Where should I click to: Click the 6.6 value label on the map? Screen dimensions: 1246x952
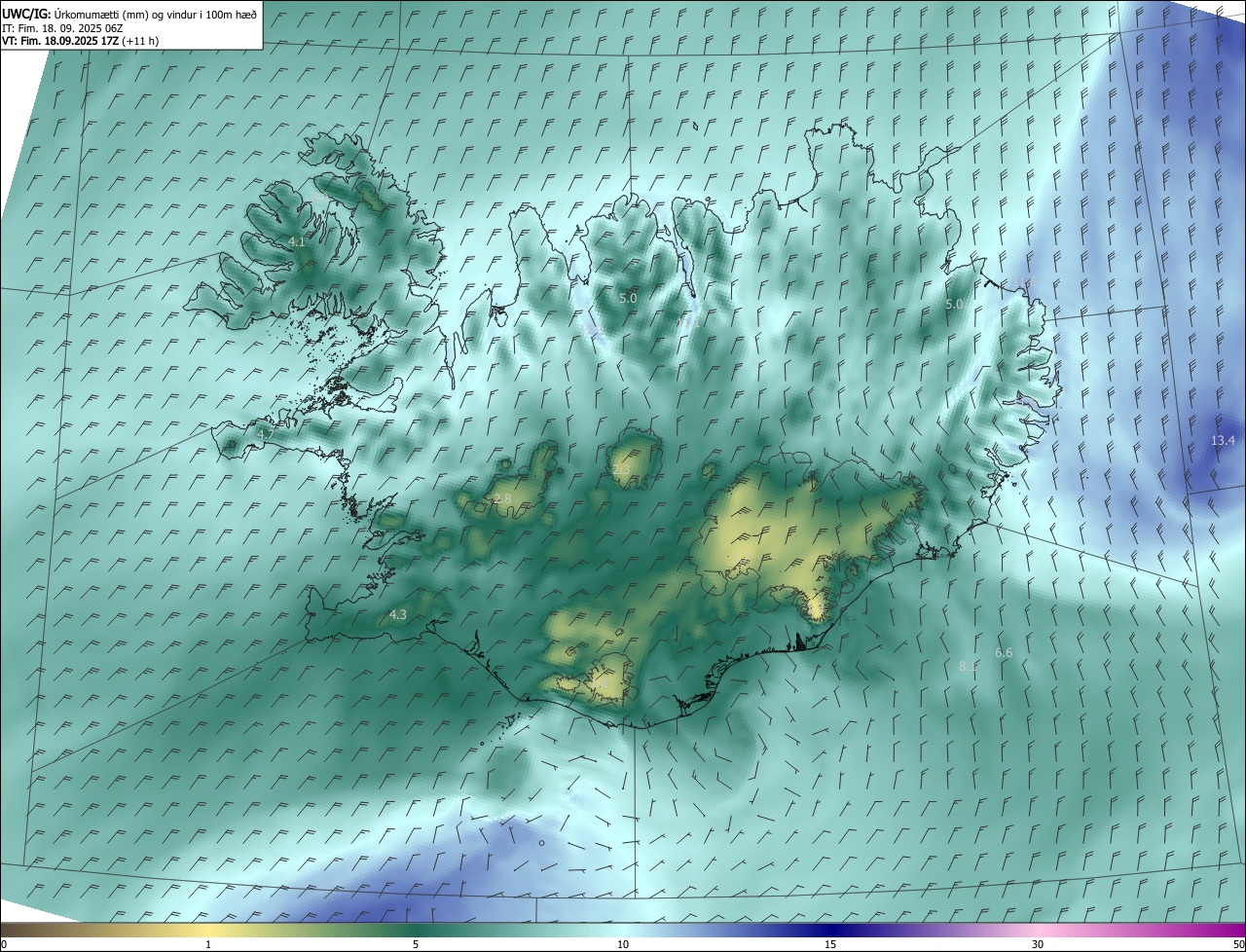point(1004,652)
